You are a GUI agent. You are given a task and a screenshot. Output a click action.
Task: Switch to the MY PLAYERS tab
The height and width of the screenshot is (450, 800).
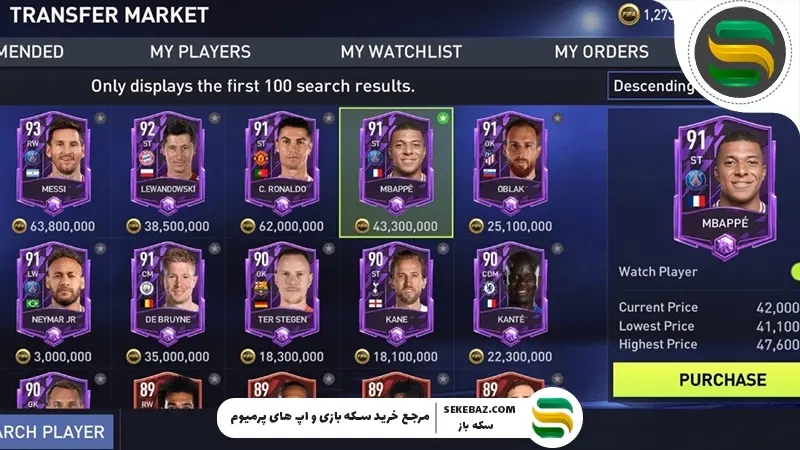click(201, 52)
